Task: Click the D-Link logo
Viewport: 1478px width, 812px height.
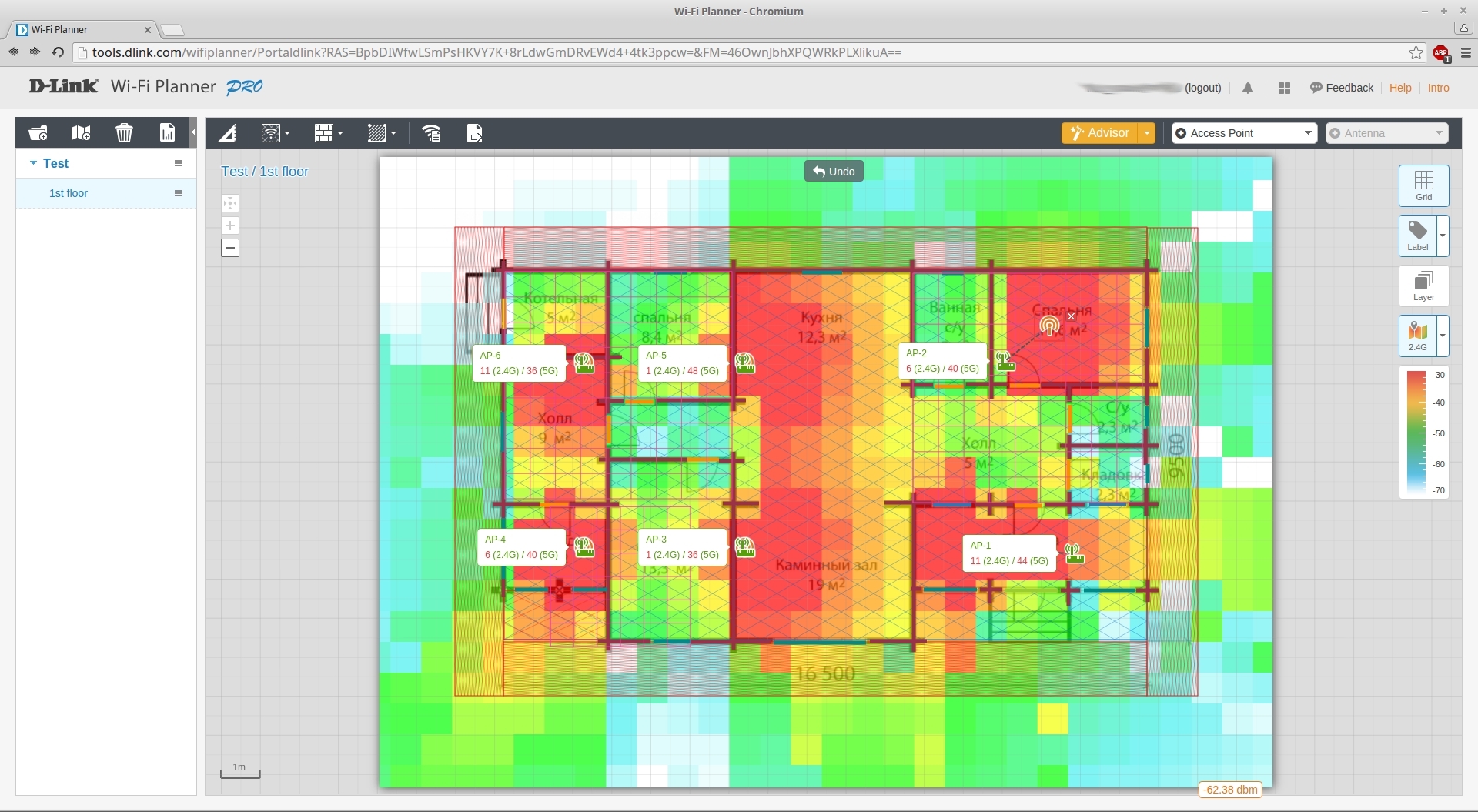Action: tap(63, 86)
